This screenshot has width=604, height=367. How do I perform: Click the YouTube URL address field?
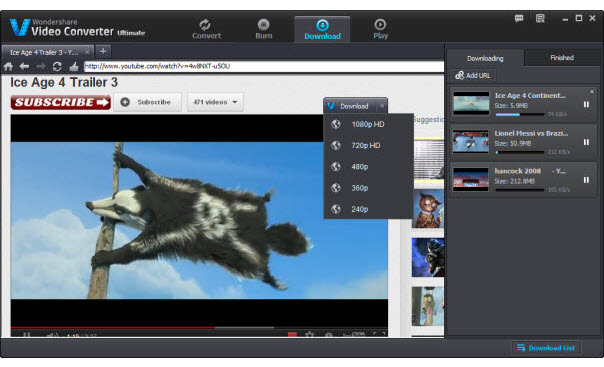[263, 66]
